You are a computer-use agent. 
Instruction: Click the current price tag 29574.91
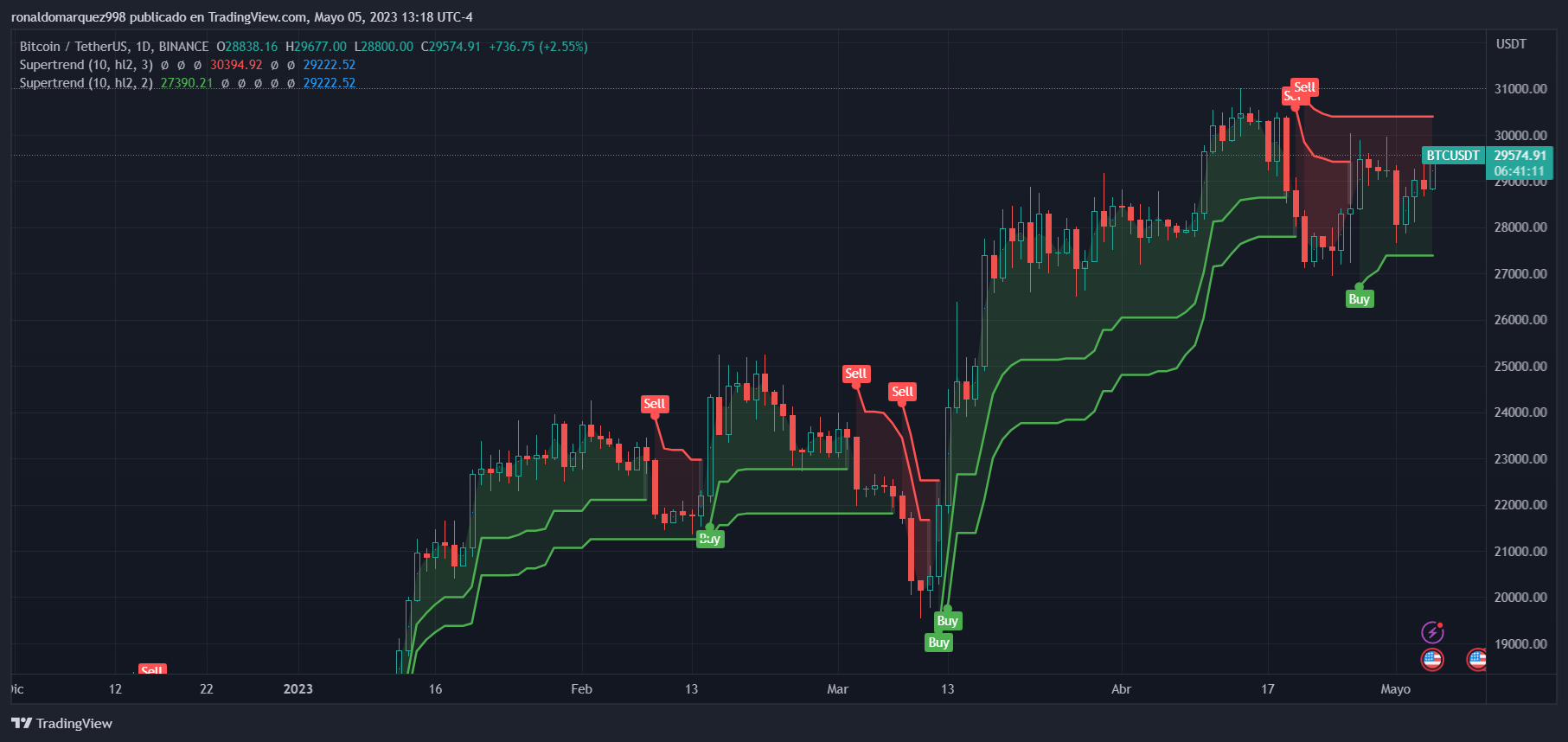[x=1520, y=156]
